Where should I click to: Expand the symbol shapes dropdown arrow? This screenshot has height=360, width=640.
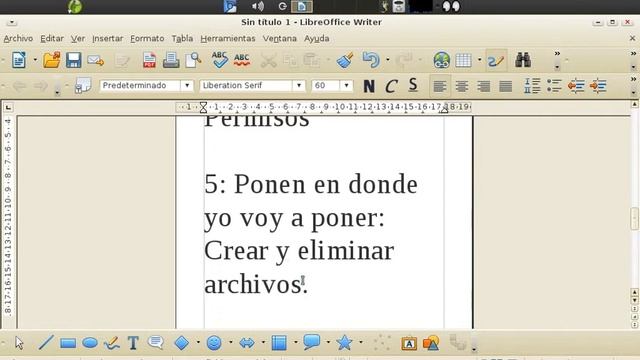pyautogui.click(x=231, y=342)
